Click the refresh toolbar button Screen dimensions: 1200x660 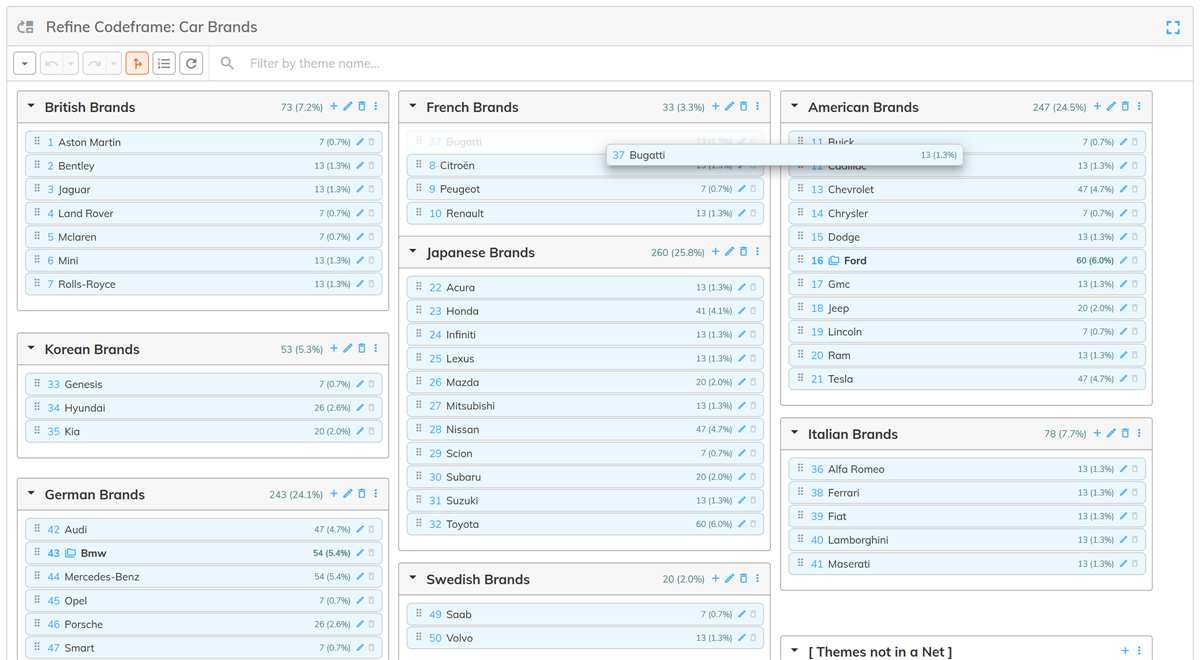point(191,63)
